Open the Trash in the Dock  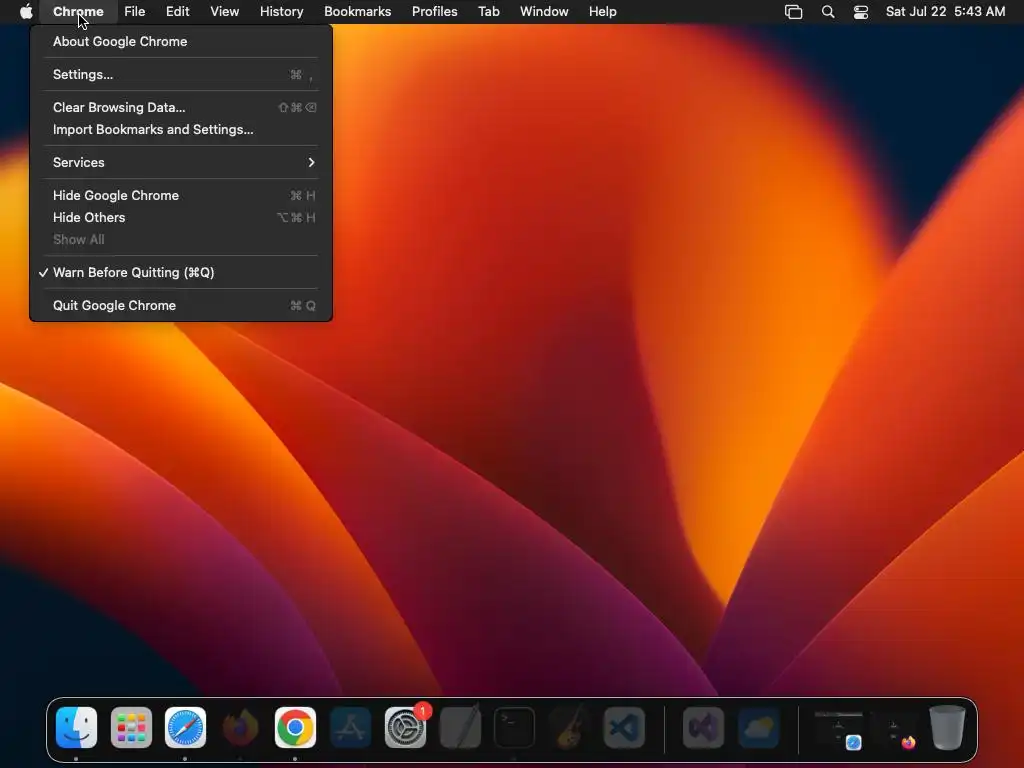coord(948,728)
